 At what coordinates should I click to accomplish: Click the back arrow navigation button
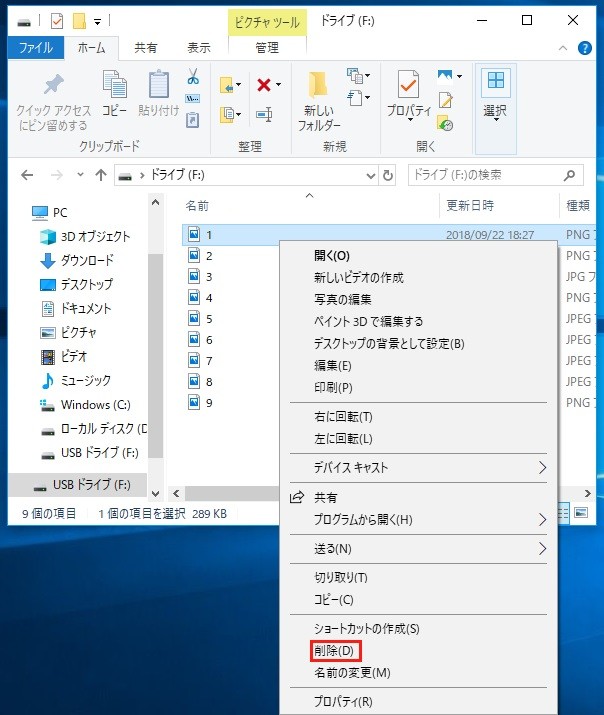[x=27, y=175]
